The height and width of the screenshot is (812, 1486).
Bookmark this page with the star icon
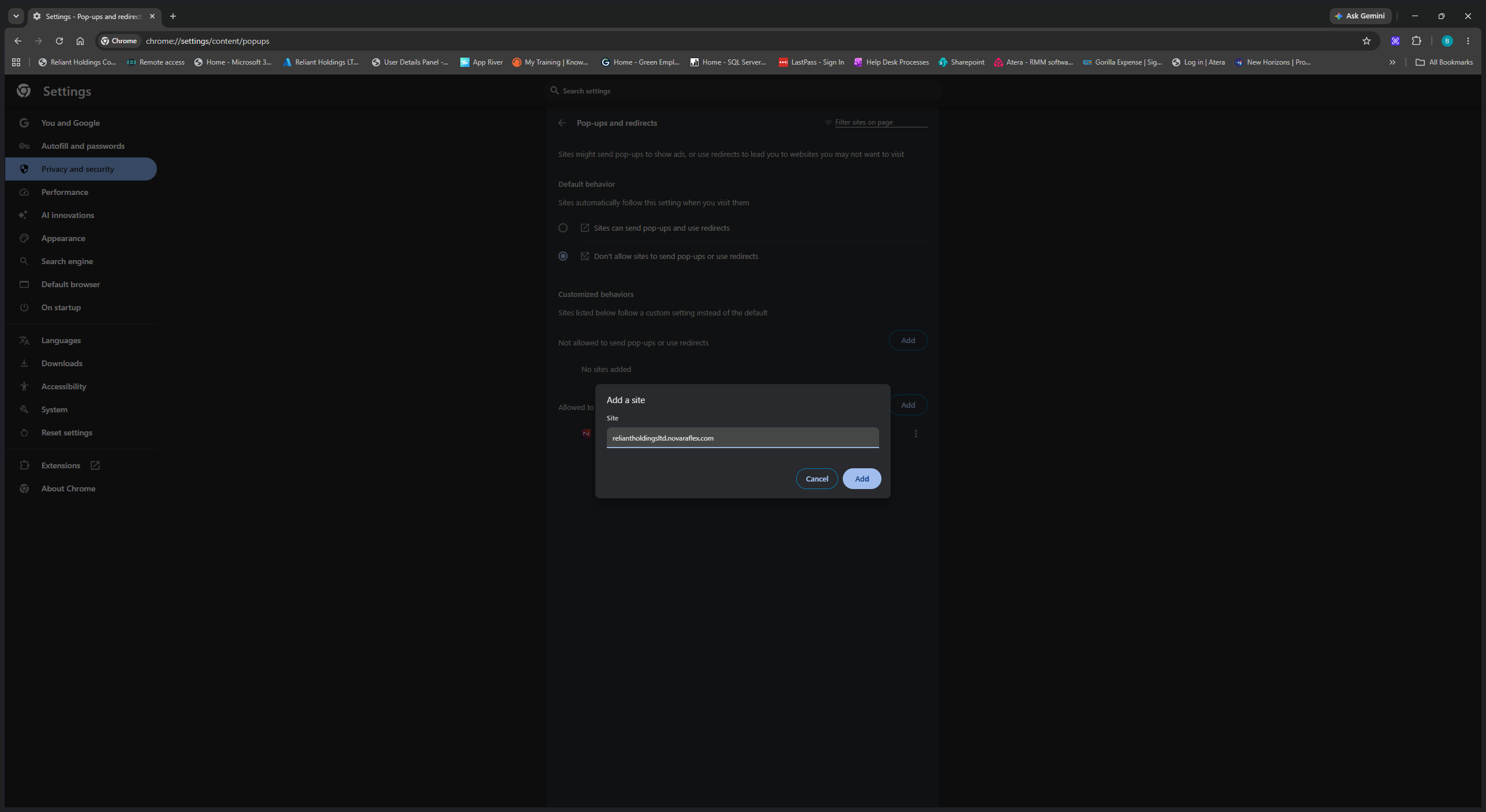click(x=1366, y=41)
